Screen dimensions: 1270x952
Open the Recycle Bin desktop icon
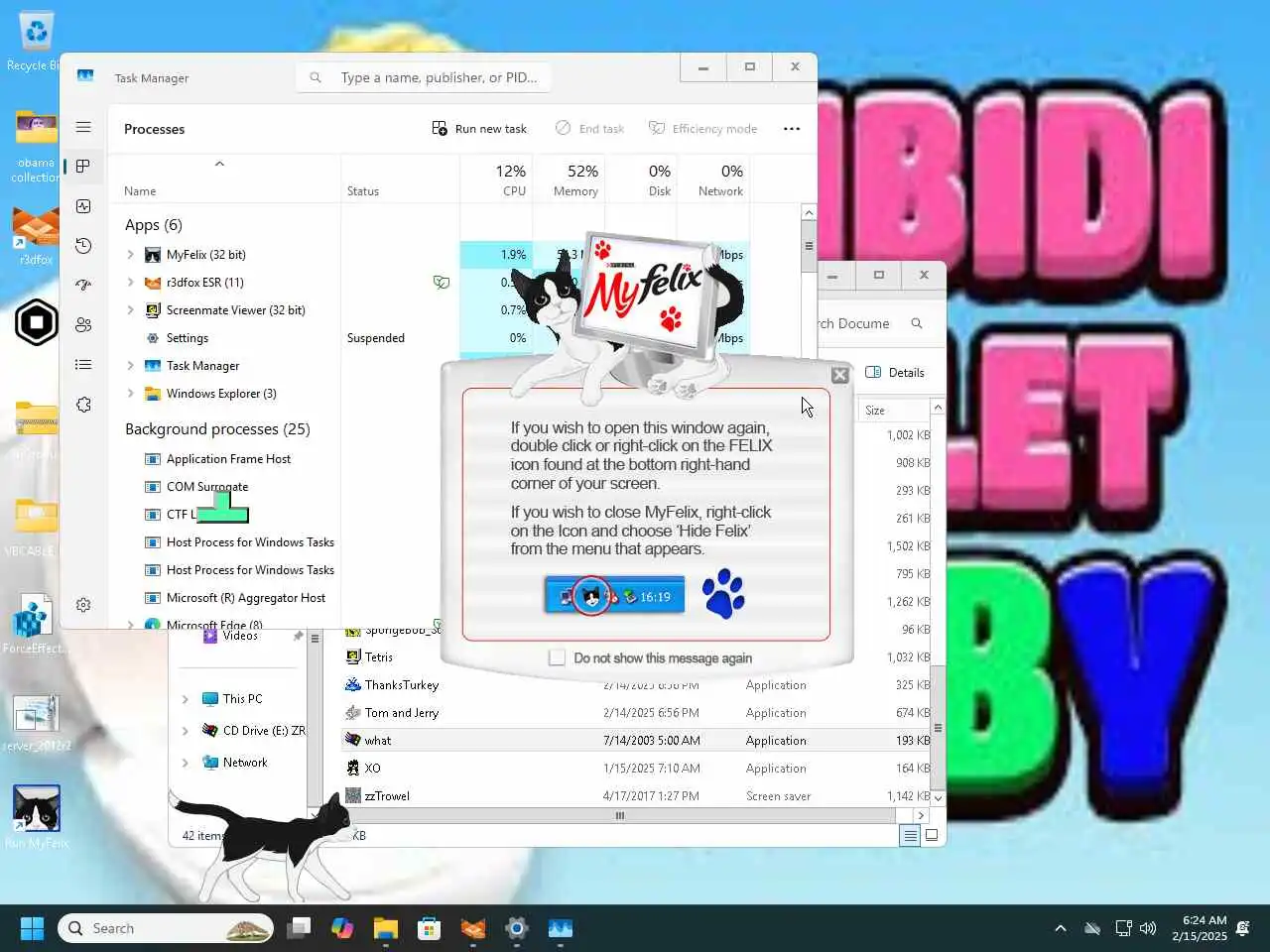point(36,42)
